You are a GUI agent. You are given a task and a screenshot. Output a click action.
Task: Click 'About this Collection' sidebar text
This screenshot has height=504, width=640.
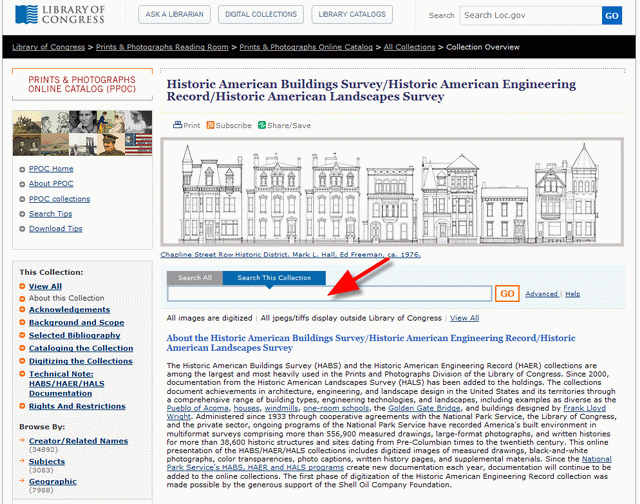(x=67, y=298)
